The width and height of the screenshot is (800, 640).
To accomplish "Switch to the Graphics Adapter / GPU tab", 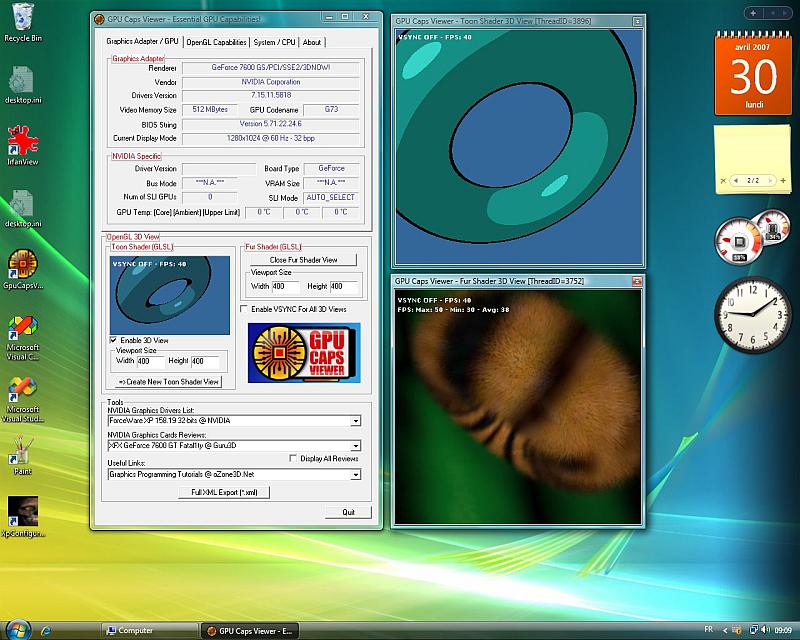I will (142, 41).
